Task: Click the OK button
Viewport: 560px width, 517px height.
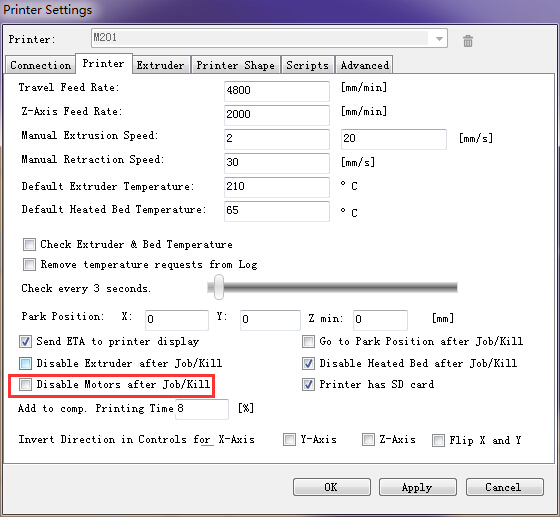Action: [332, 487]
